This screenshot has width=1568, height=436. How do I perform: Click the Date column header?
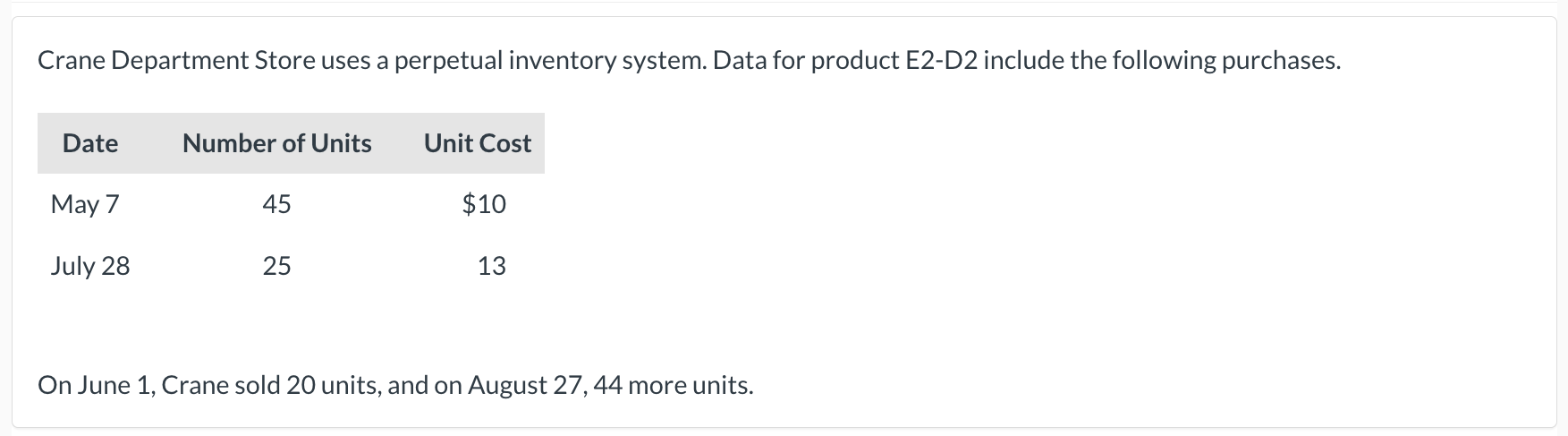90,143
